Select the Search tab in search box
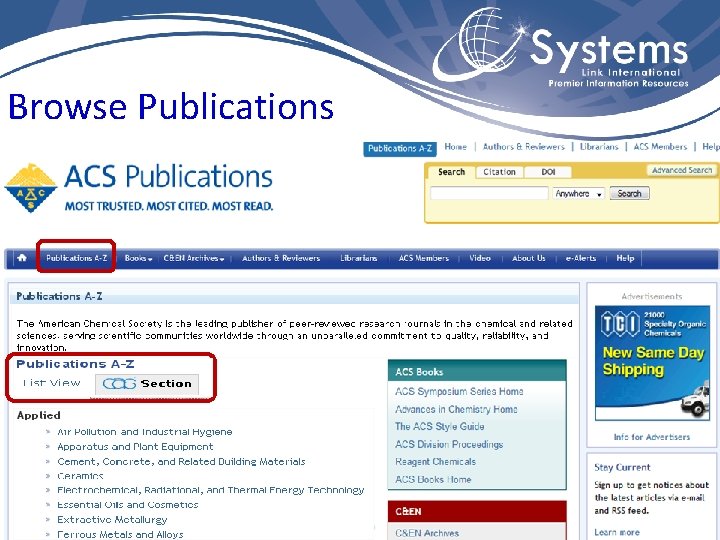This screenshot has height=540, width=720. 451,172
